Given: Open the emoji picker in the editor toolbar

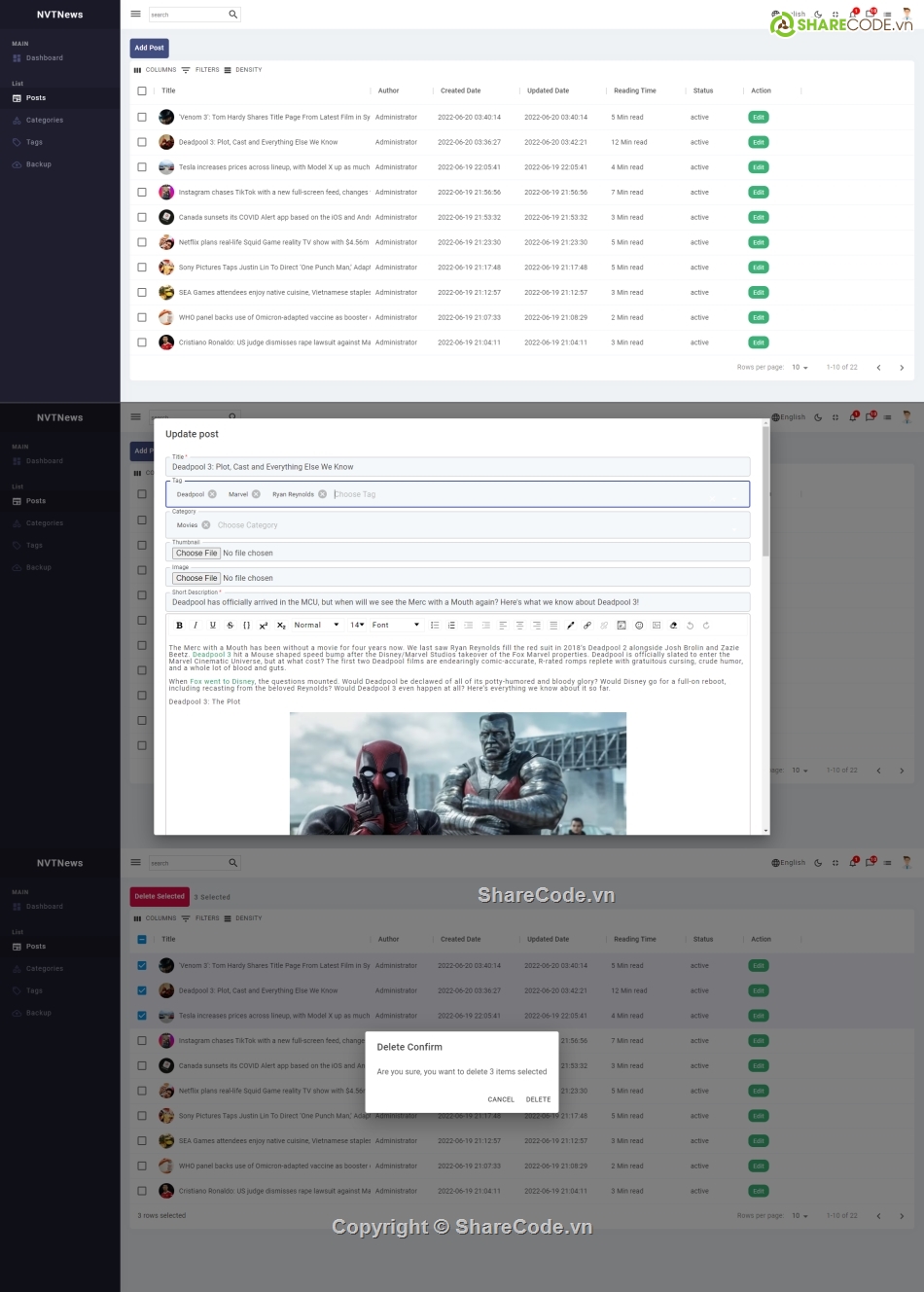Looking at the screenshot, I should (x=639, y=626).
